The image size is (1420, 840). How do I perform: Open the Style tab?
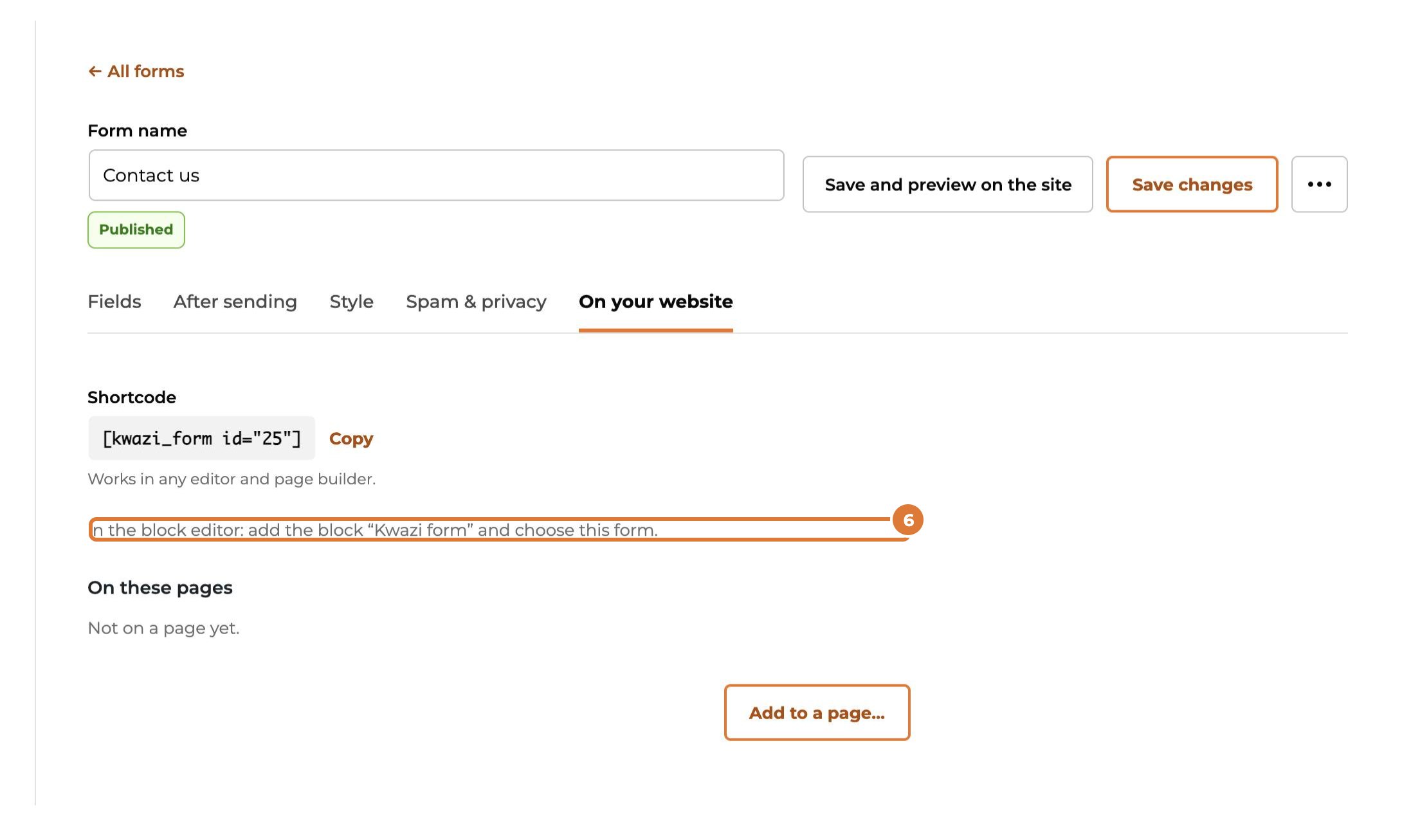pyautogui.click(x=351, y=302)
